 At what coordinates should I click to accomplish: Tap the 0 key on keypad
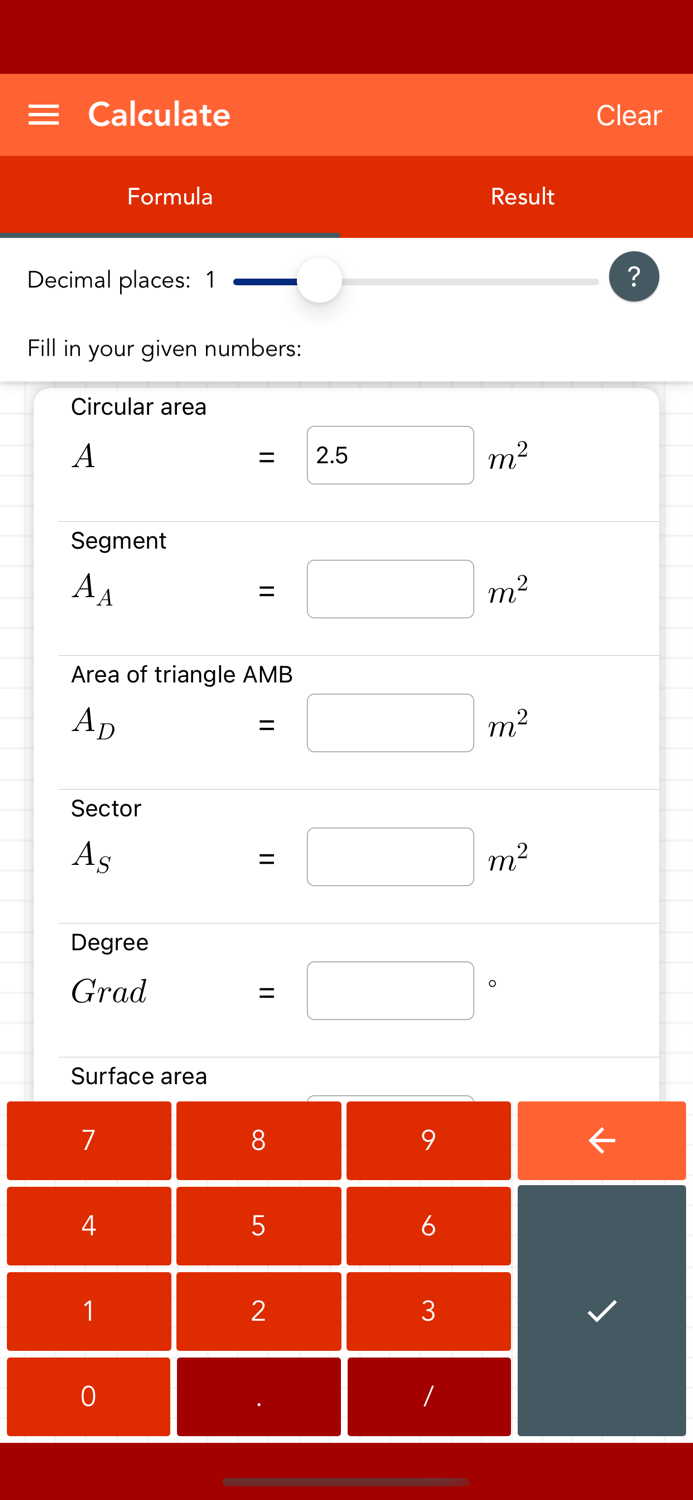(x=89, y=1396)
